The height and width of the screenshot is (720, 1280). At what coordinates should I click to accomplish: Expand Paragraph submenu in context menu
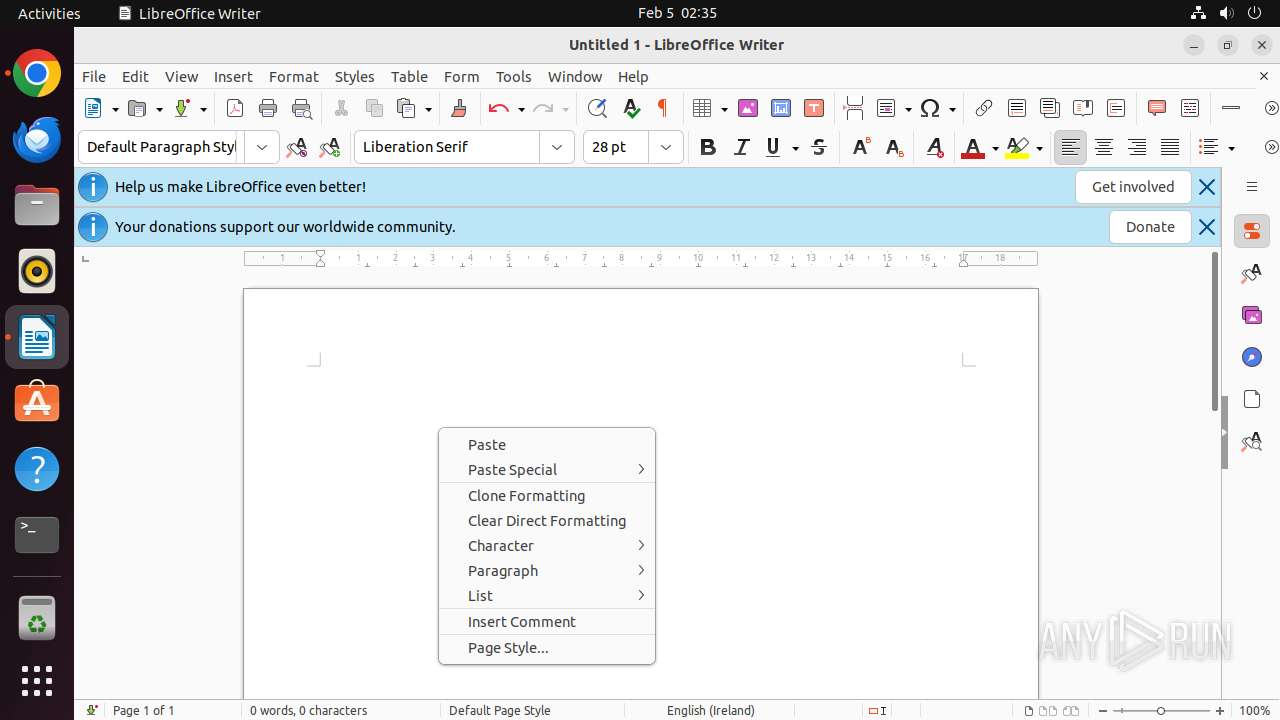pyautogui.click(x=547, y=571)
